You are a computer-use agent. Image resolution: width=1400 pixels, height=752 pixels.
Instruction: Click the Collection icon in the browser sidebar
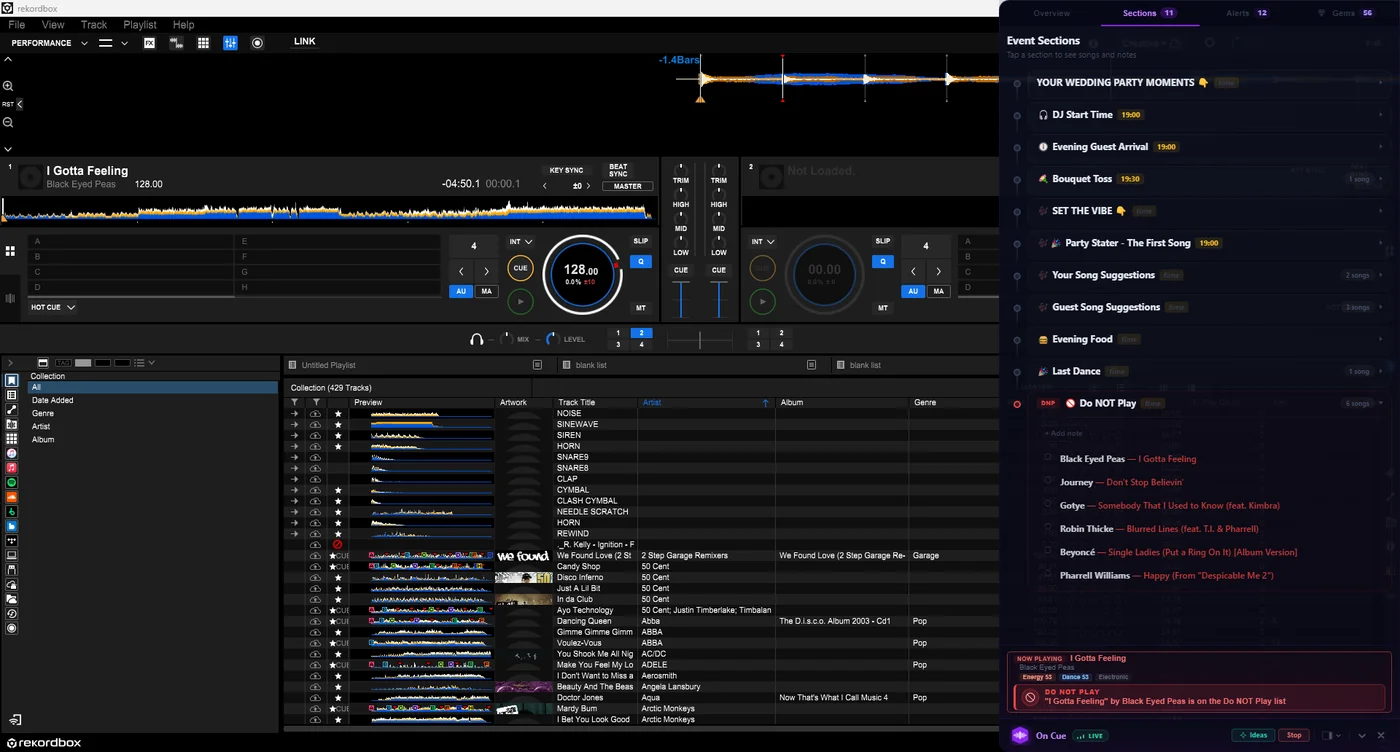[x=12, y=381]
